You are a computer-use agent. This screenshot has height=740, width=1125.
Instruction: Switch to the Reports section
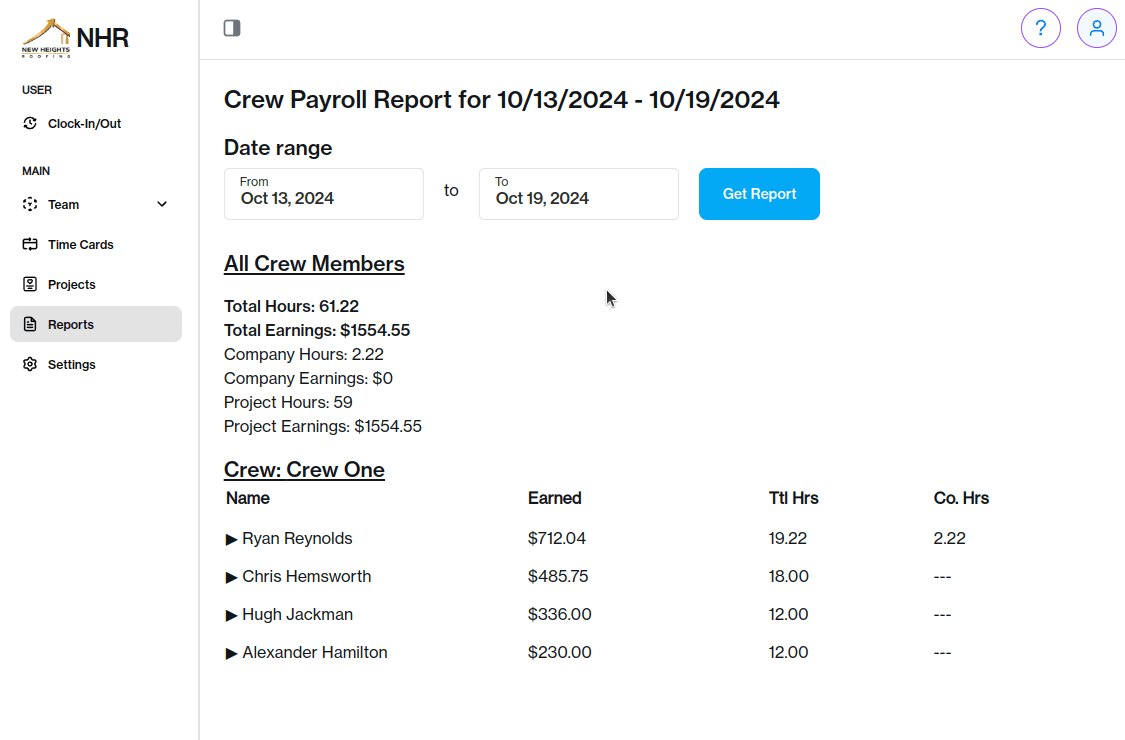pos(71,324)
